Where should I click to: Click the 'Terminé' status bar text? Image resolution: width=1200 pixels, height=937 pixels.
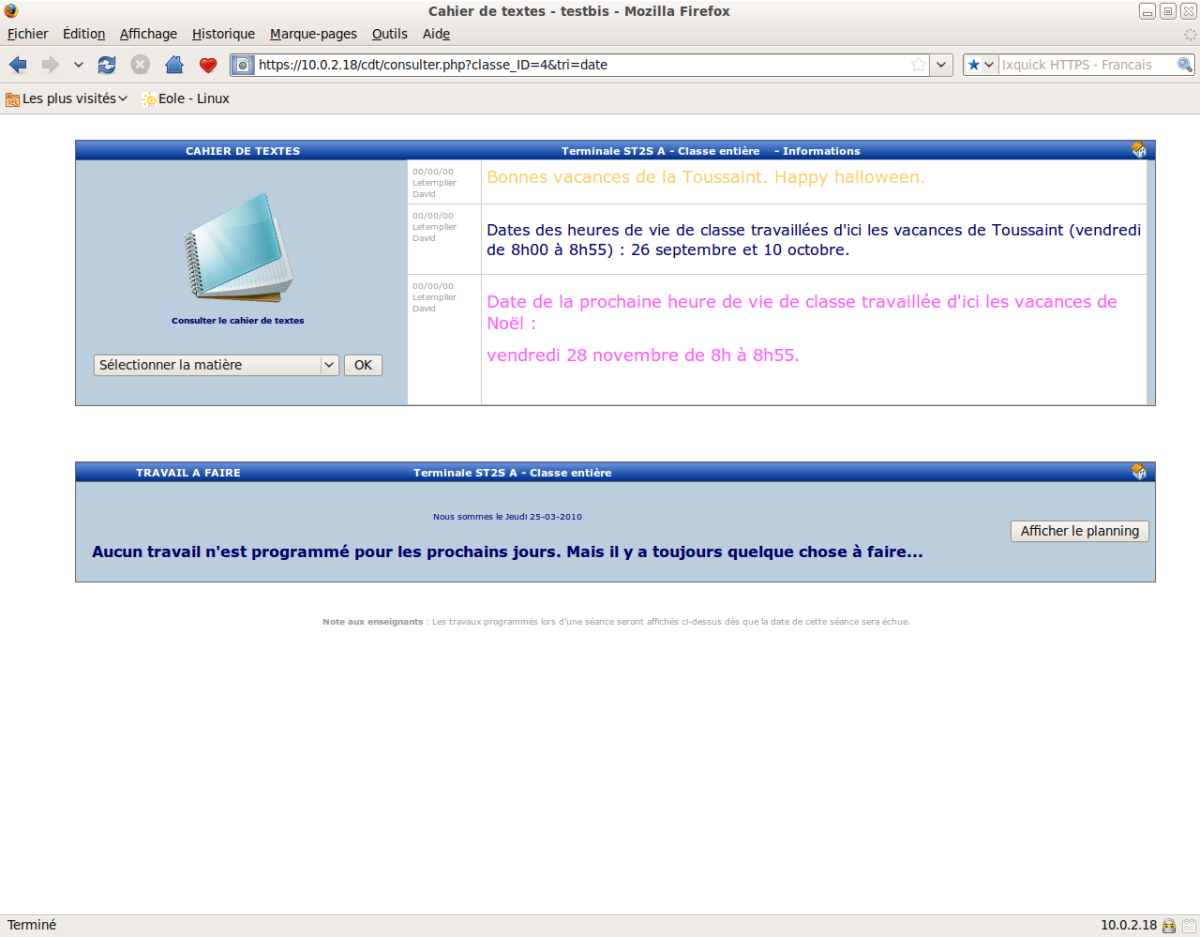click(x=32, y=926)
